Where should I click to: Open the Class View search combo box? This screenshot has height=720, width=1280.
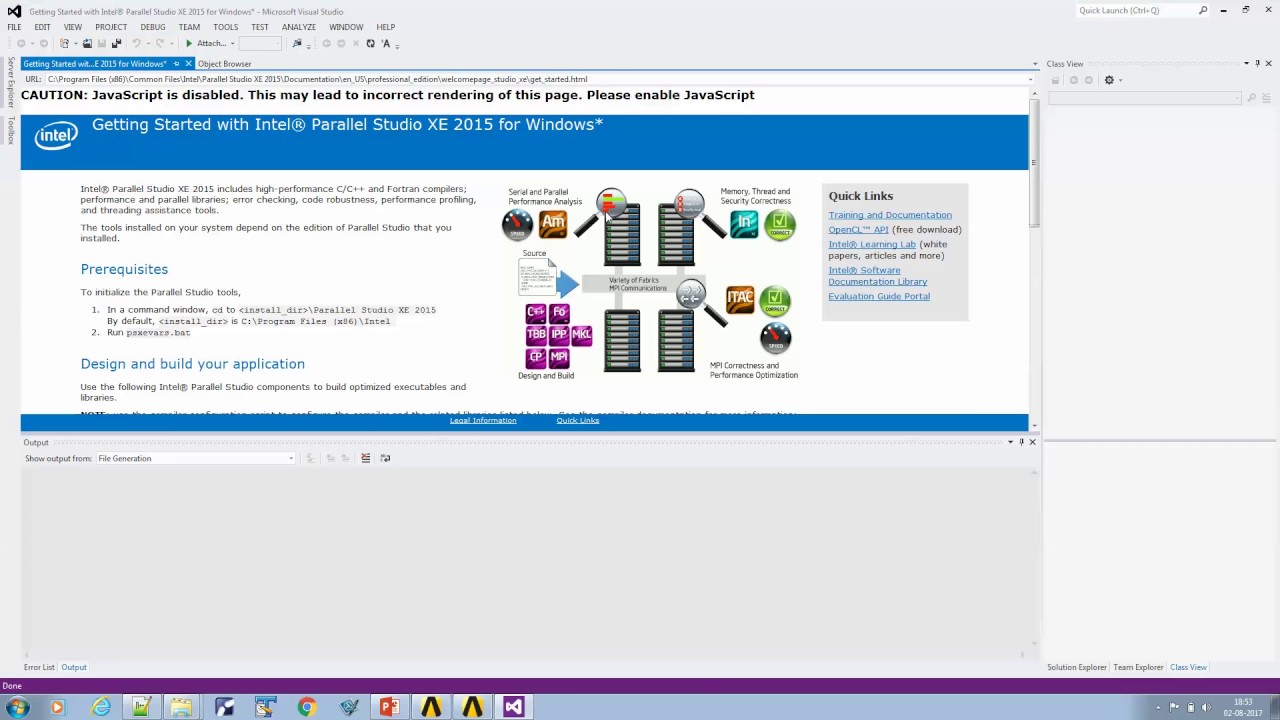(x=1145, y=98)
